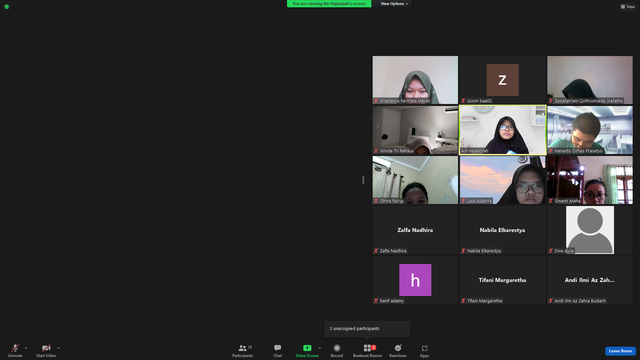Image resolution: width=640 pixels, height=360 pixels.
Task: Click the Record button
Action: pos(337,350)
